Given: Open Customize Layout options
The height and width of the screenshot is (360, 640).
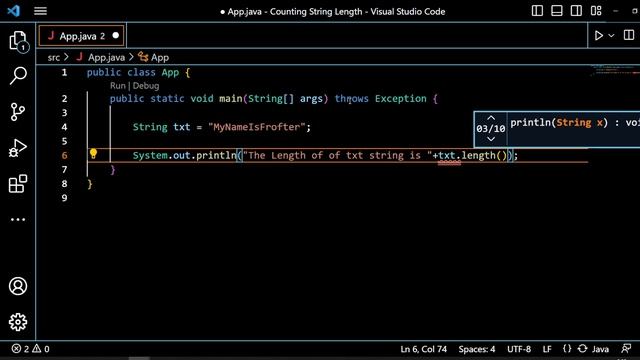Looking at the screenshot, I should point(596,11).
